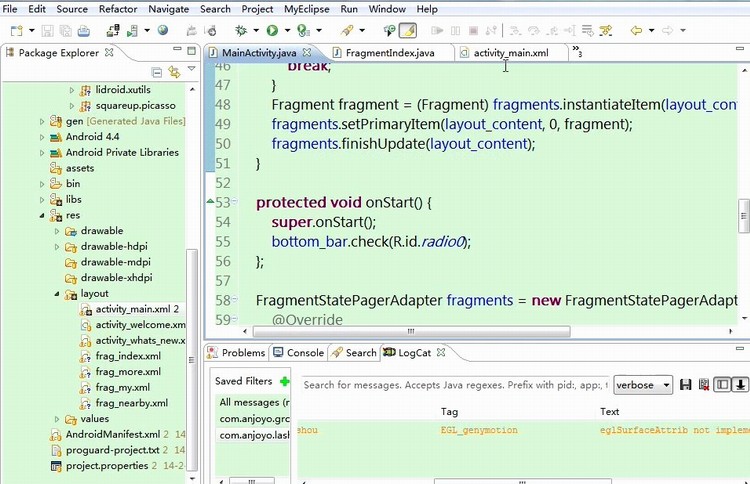Select frag_index.xml file
The width and height of the screenshot is (750, 484).
pyautogui.click(x=128, y=356)
